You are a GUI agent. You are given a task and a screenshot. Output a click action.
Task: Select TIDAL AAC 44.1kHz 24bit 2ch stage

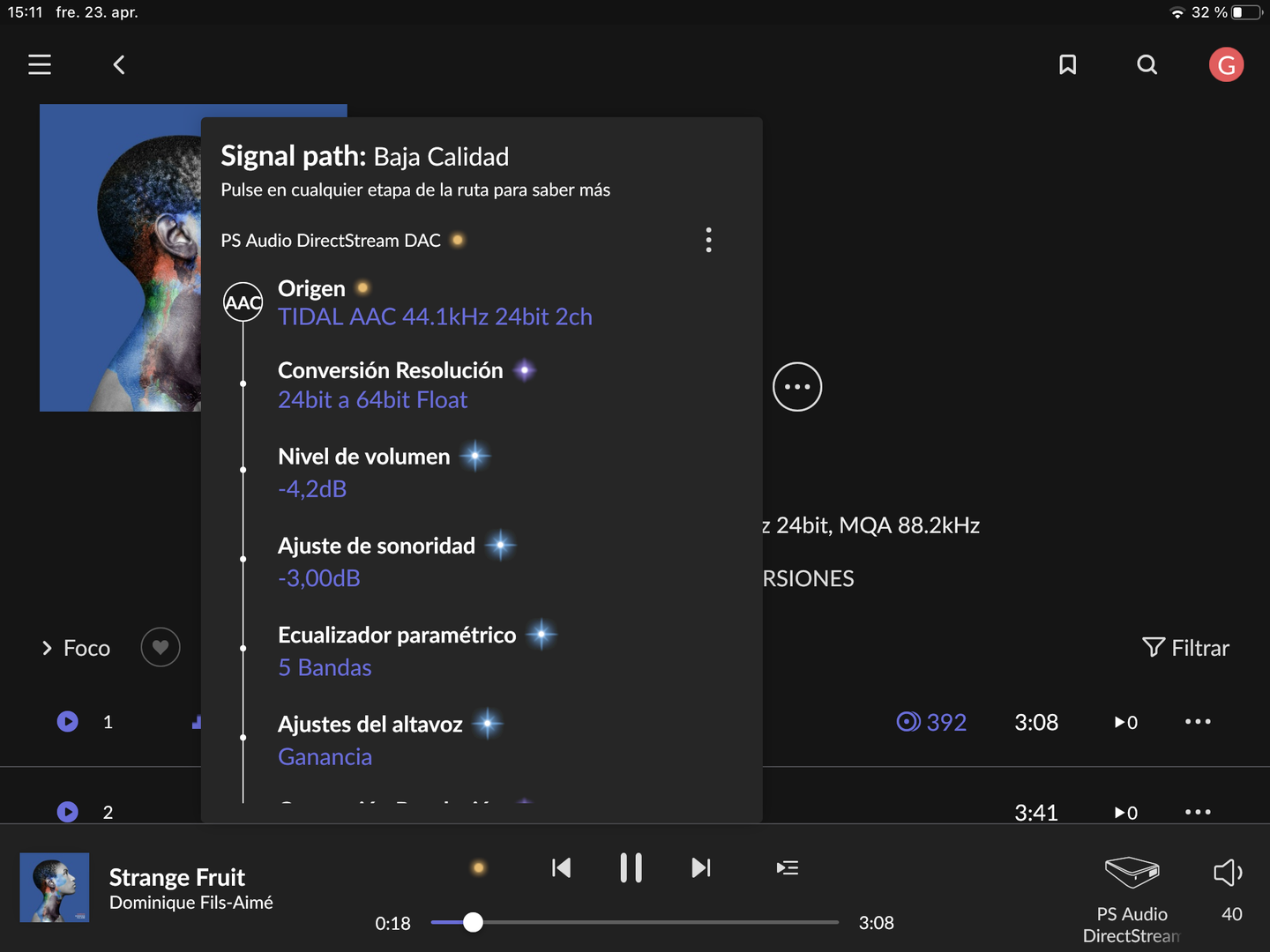click(435, 317)
